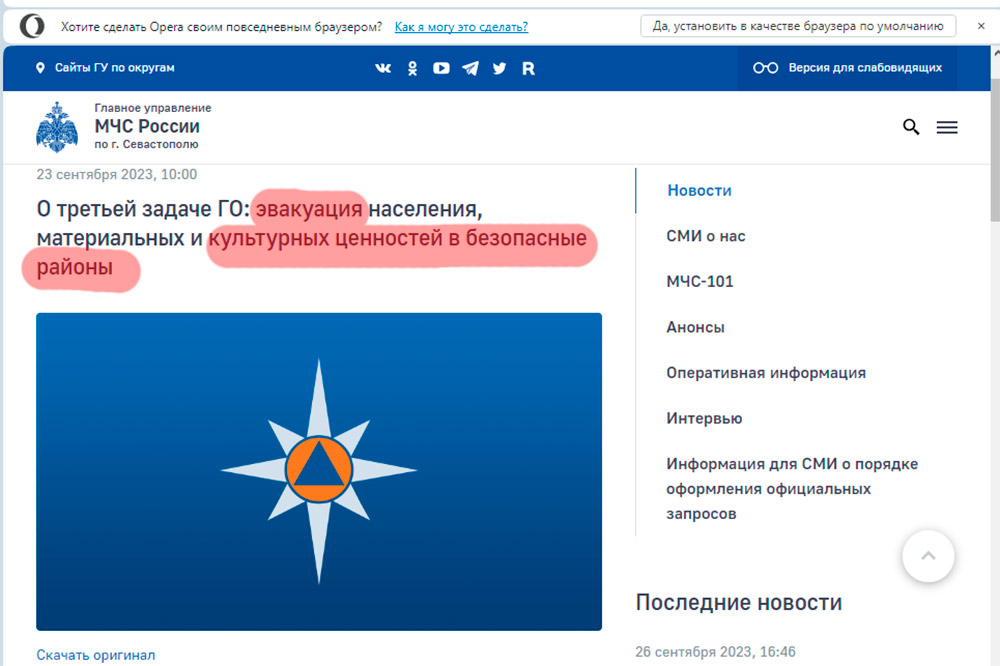Set Opera as default browser button
Screen dimensions: 1000x666
(797, 26)
